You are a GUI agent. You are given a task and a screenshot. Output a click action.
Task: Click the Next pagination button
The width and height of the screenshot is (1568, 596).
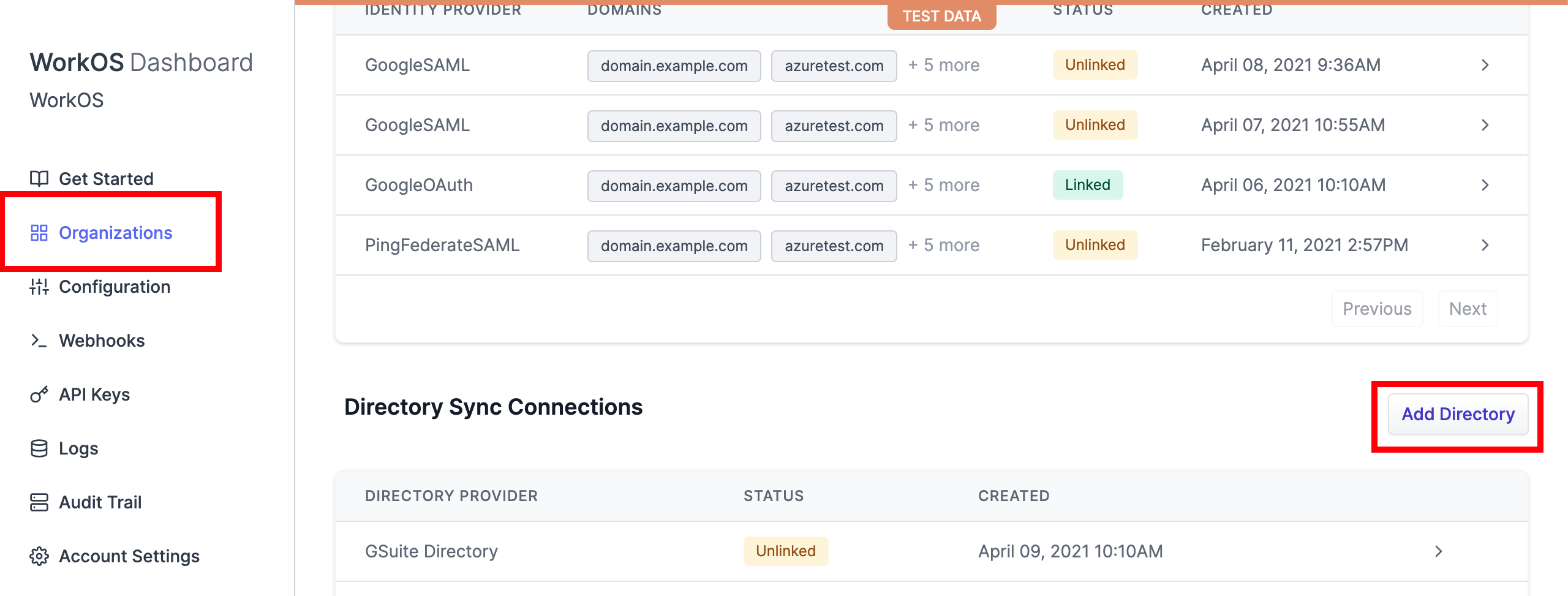(1468, 309)
